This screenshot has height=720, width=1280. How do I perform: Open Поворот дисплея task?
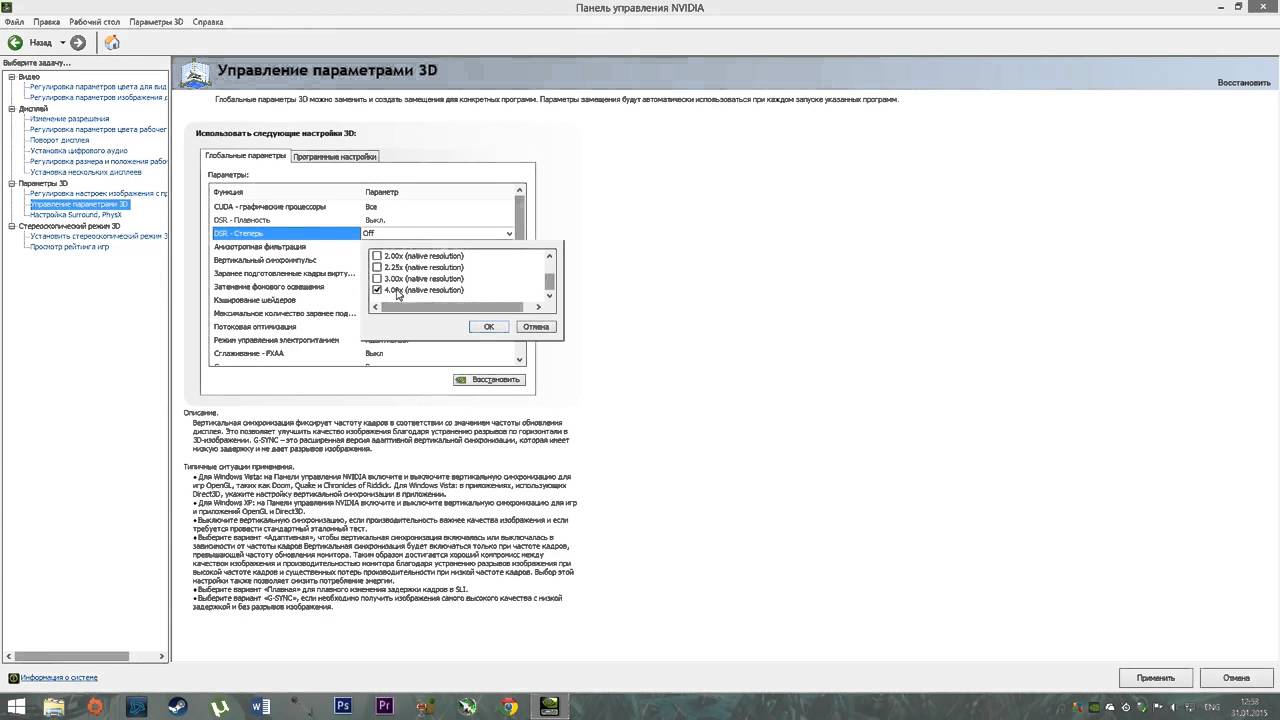(59, 140)
